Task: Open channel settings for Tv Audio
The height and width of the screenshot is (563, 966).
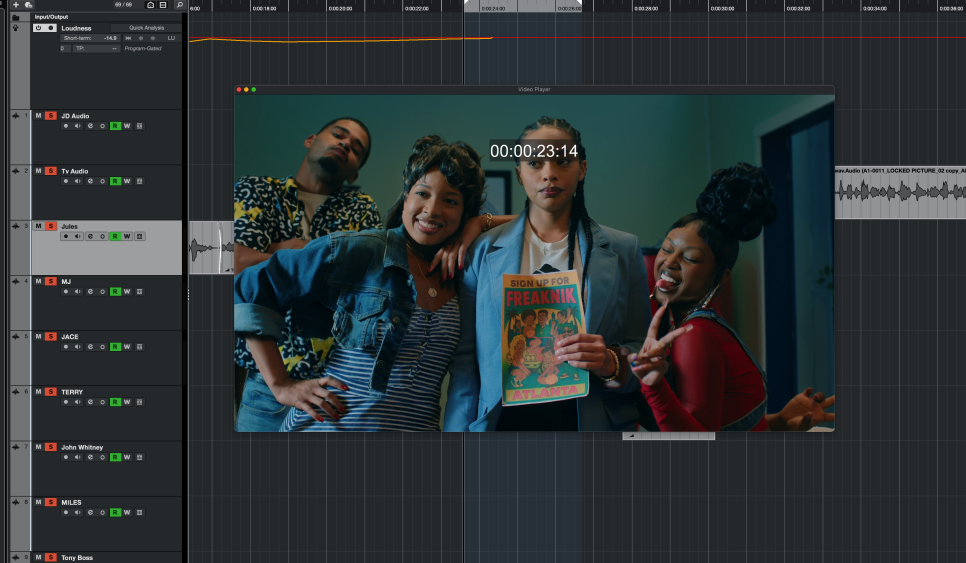Action: (90, 181)
